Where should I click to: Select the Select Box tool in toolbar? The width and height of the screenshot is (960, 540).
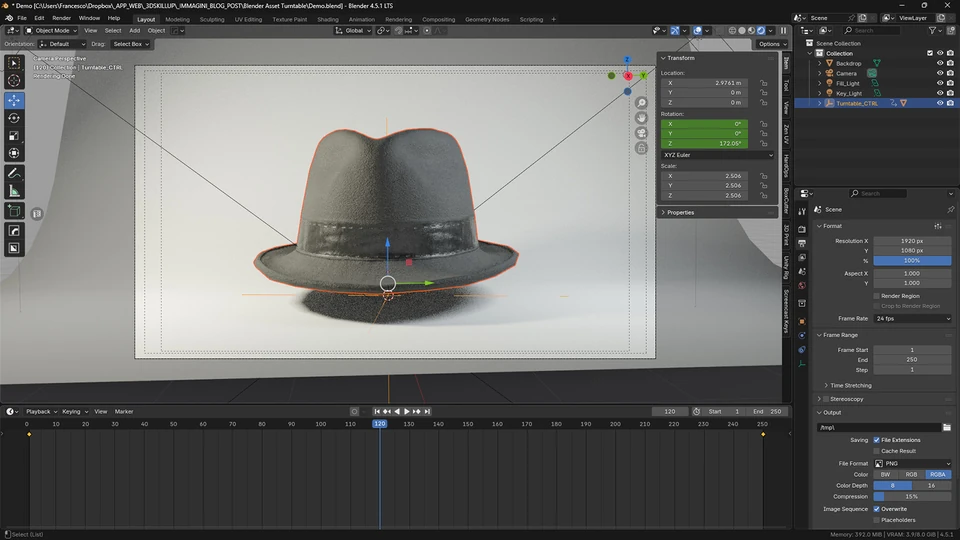(x=14, y=63)
